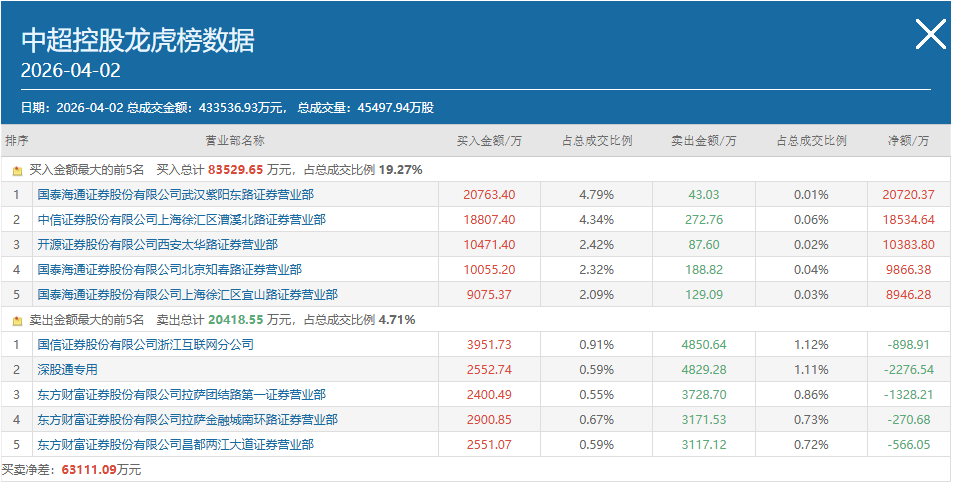
Task: Open 国信证券浙江互联网分公司 link
Action: click(145, 345)
